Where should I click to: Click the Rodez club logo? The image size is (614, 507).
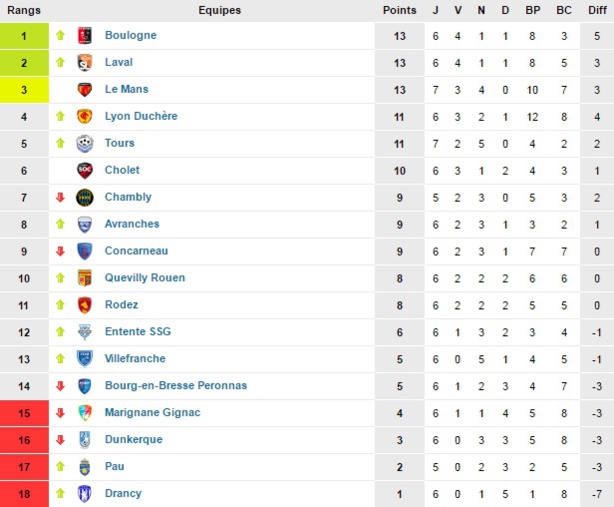(x=85, y=305)
